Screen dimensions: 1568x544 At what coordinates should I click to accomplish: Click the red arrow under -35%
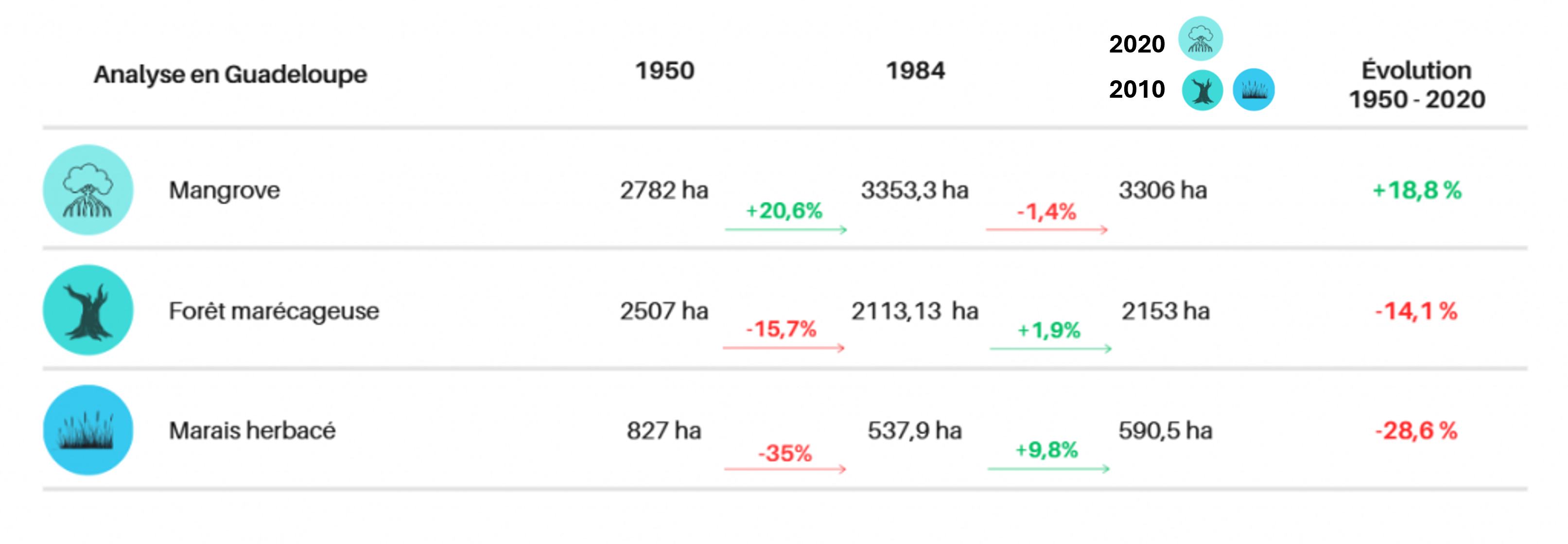(x=784, y=469)
